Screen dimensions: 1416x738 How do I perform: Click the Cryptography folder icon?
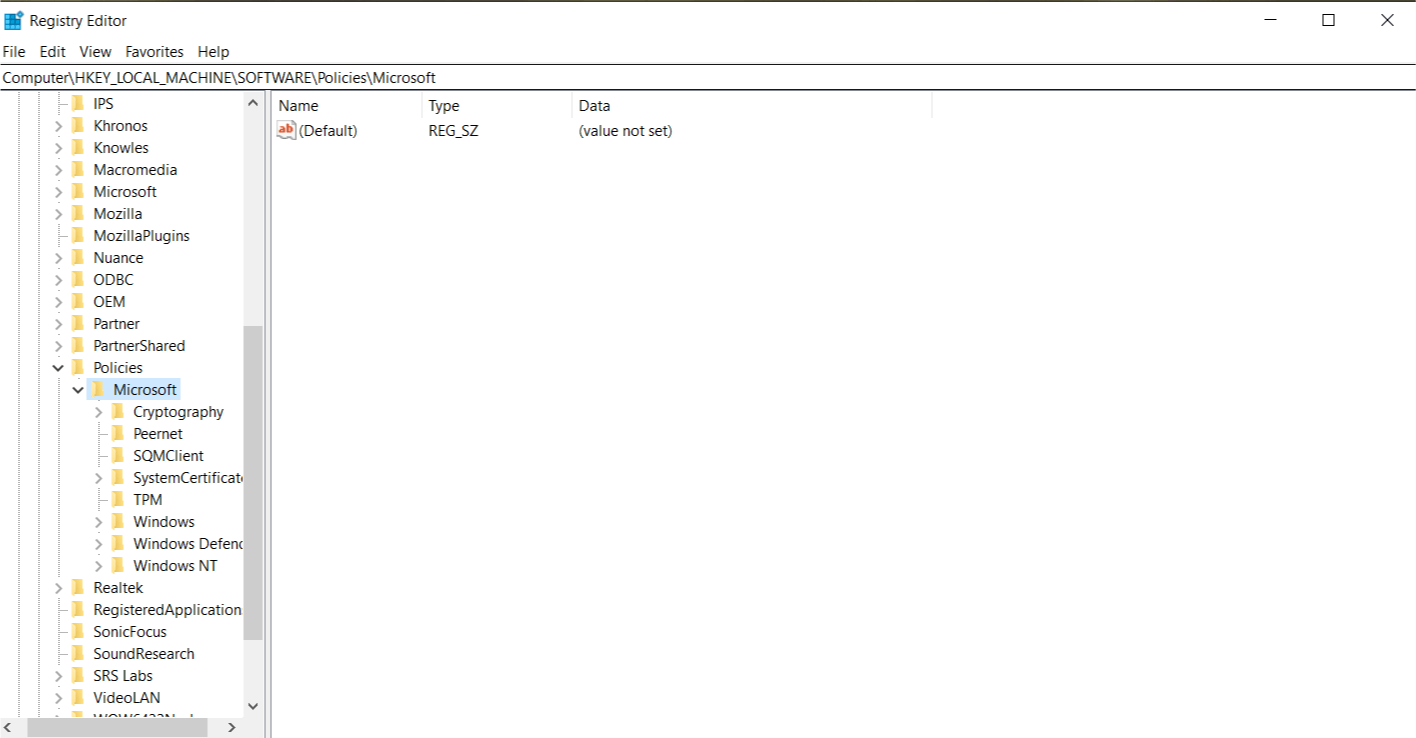pos(117,412)
